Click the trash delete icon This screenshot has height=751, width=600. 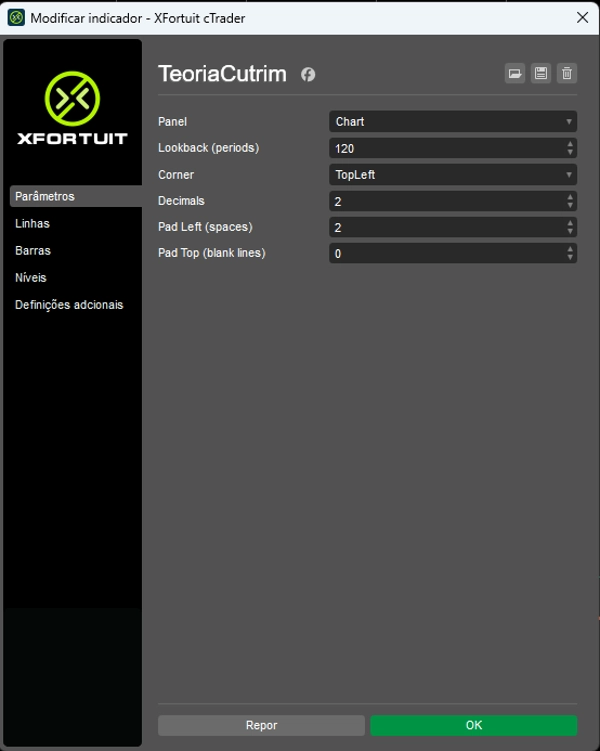567,73
